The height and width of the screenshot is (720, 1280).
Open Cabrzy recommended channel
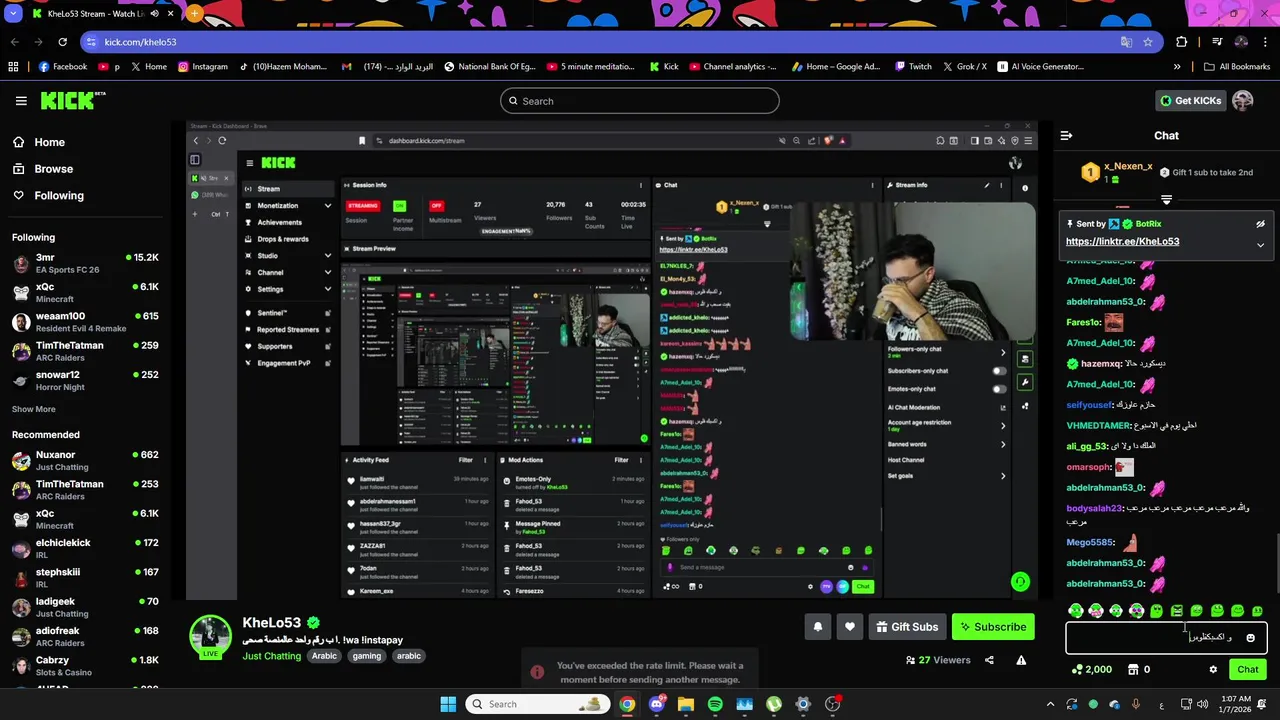(x=85, y=666)
